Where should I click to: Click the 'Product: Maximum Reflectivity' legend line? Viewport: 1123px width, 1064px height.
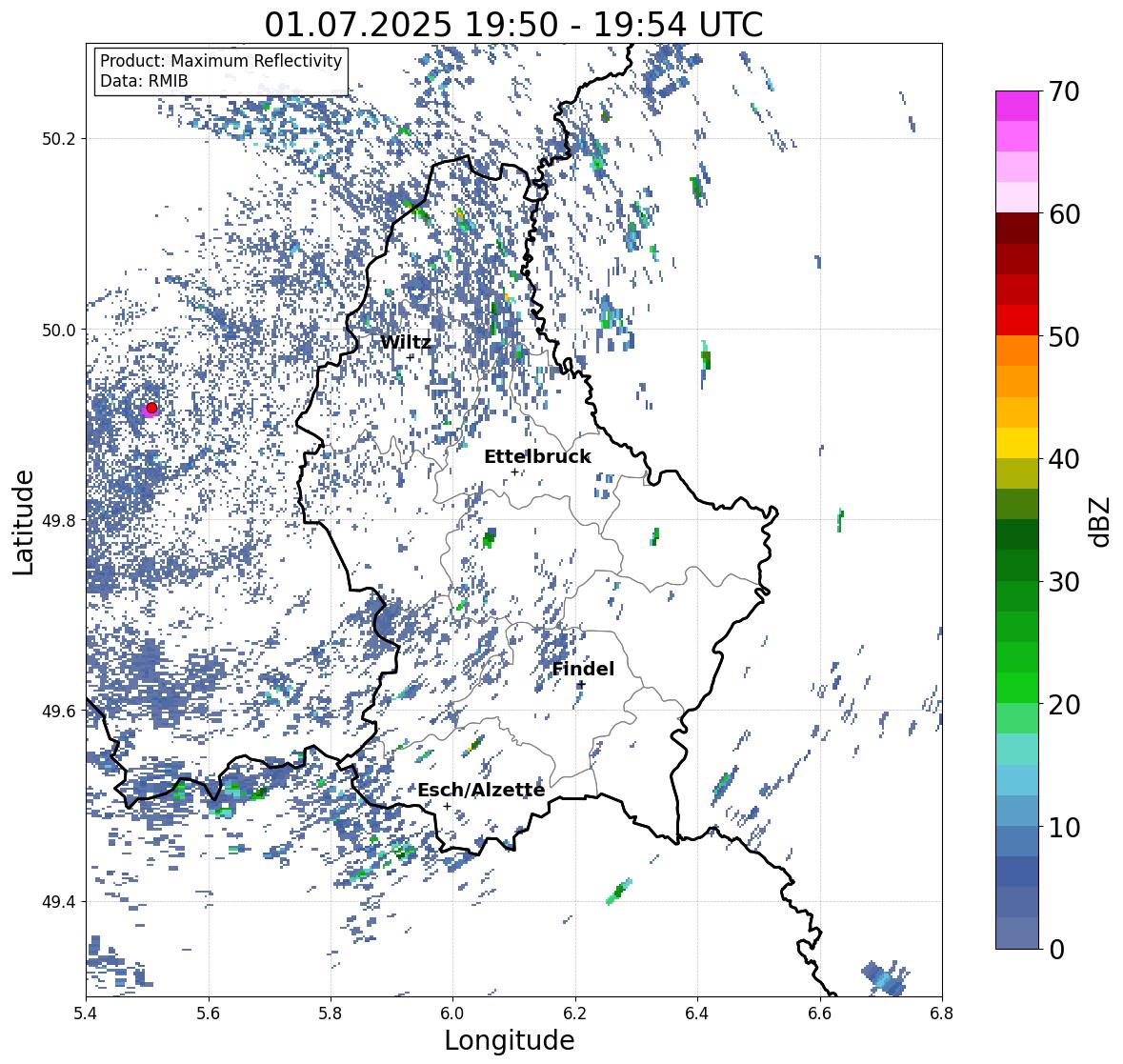[221, 61]
